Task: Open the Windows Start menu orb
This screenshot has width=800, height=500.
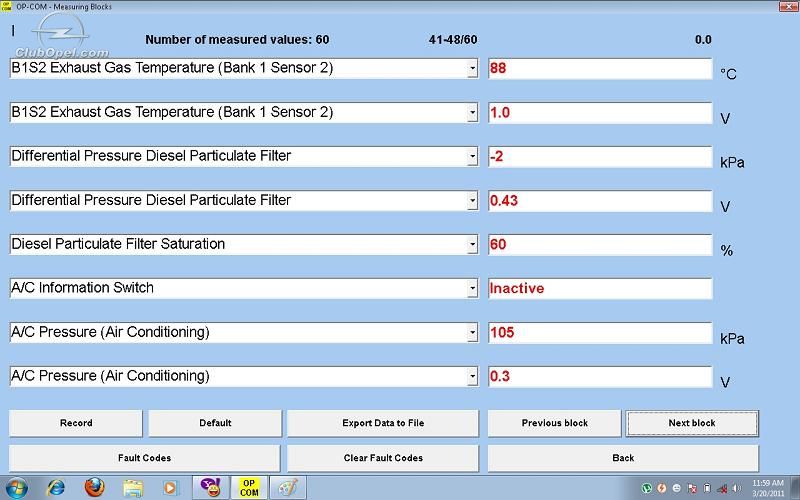Action: click(17, 488)
